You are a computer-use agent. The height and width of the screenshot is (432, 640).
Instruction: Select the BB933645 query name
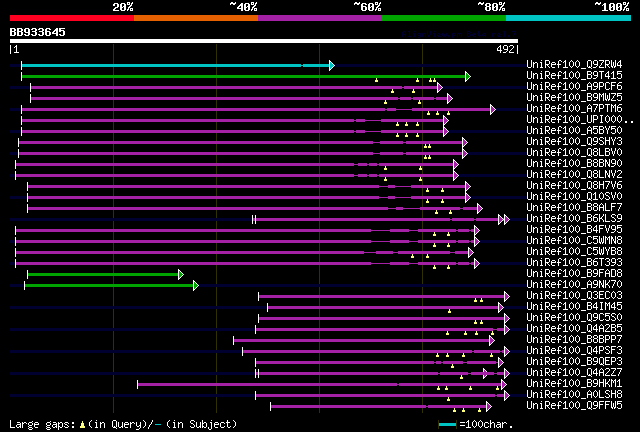pos(38,32)
